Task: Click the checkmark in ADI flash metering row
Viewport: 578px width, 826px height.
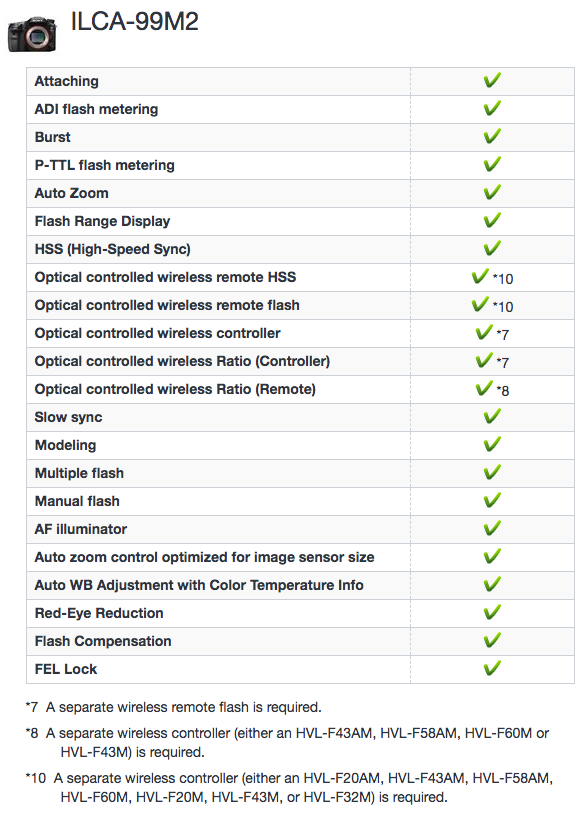Action: point(492,108)
